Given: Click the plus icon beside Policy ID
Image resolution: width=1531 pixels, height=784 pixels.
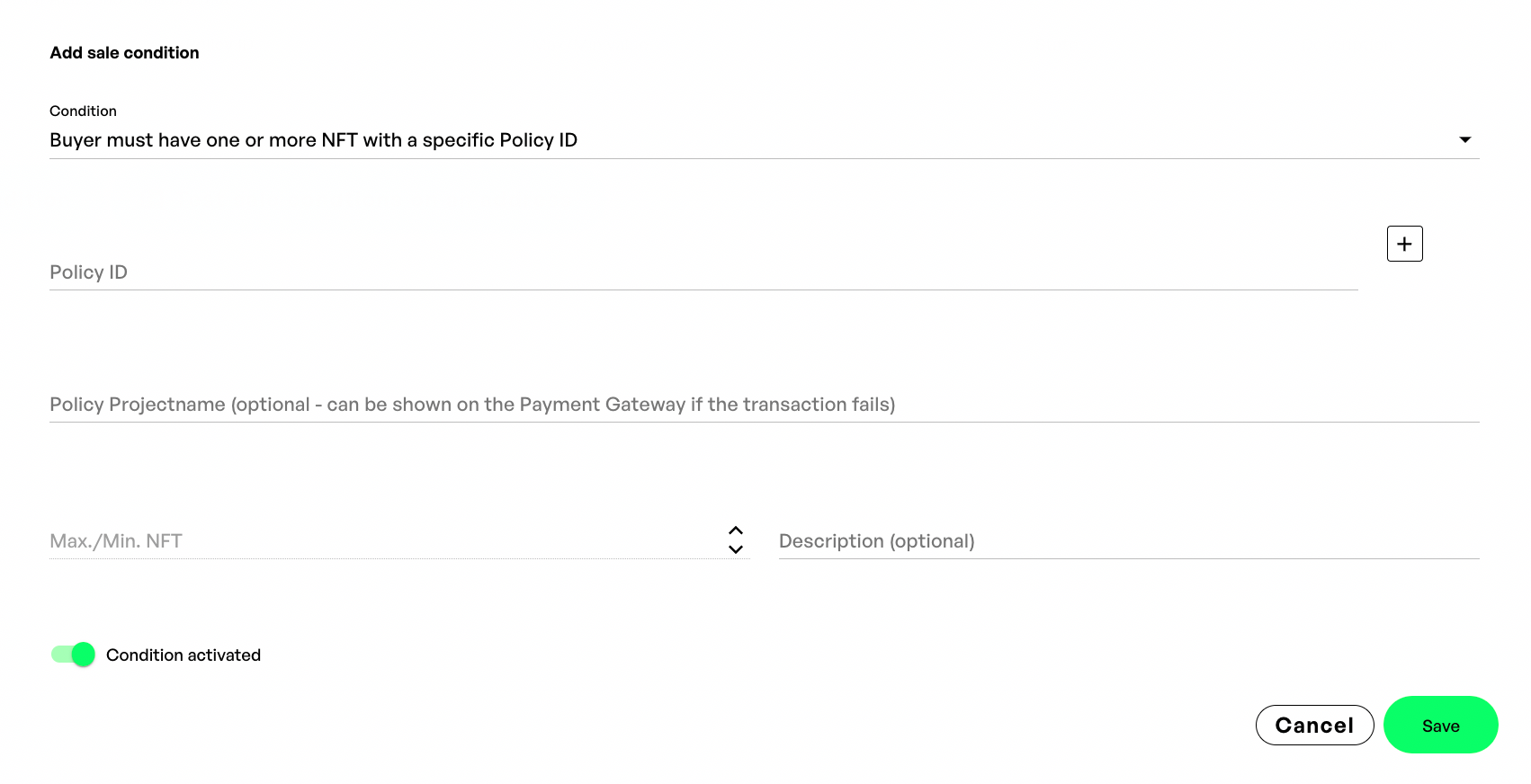Looking at the screenshot, I should tap(1404, 244).
